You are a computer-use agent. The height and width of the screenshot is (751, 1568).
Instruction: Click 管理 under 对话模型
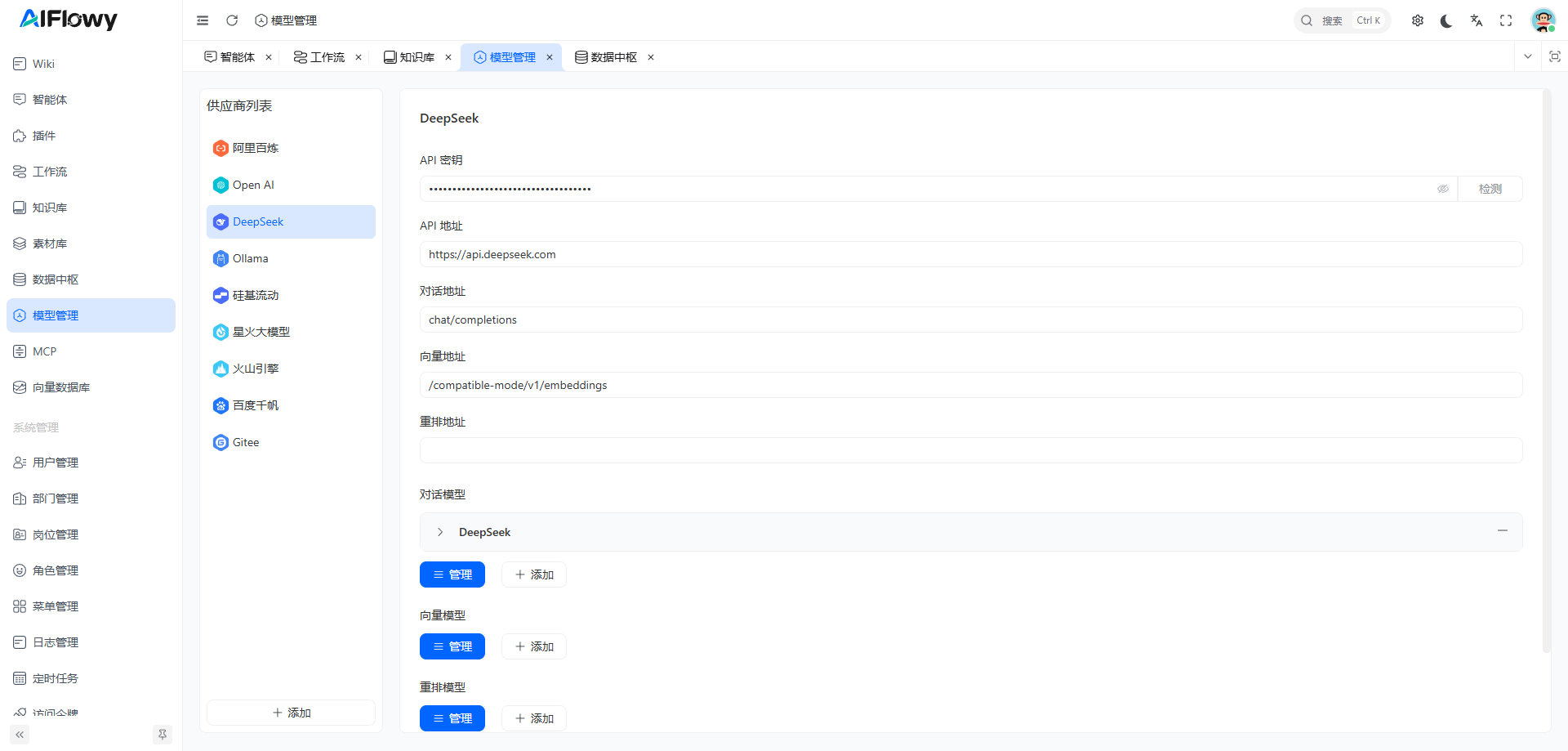tap(452, 574)
